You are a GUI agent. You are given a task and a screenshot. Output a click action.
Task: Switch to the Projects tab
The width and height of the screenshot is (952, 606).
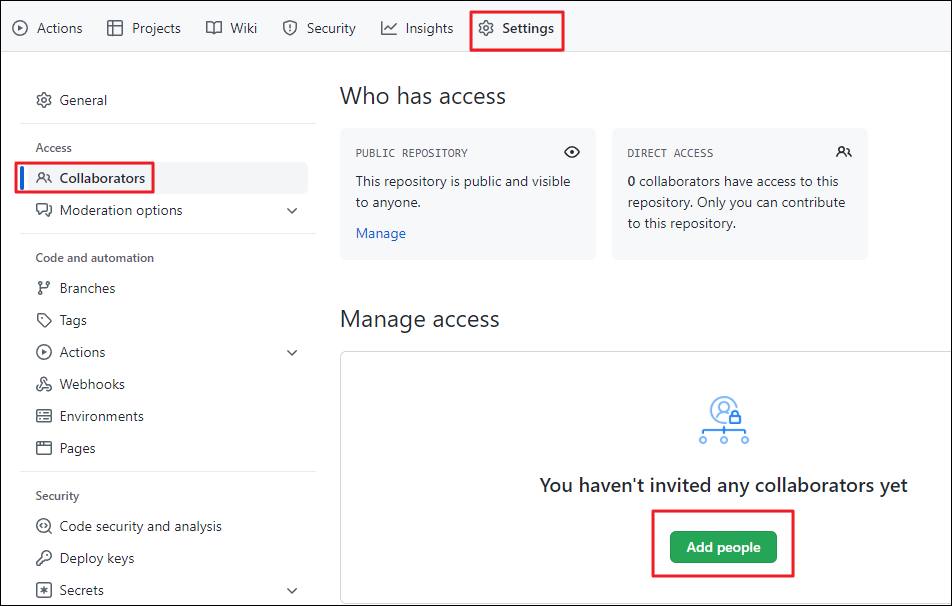[x=144, y=28]
